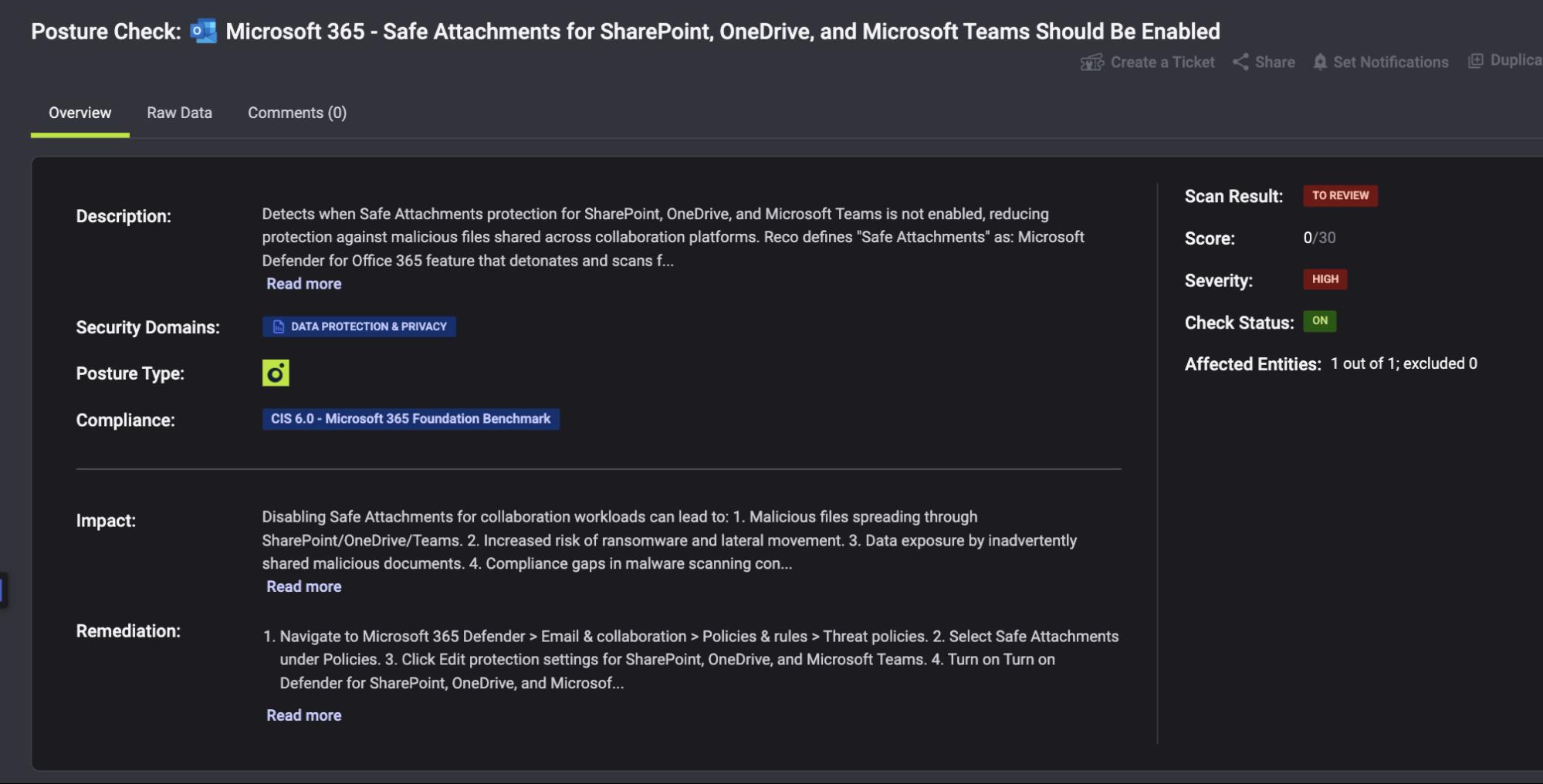Image resolution: width=1543 pixels, height=784 pixels.
Task: Click the document icon inside Security Domains badge
Action: [x=277, y=326]
